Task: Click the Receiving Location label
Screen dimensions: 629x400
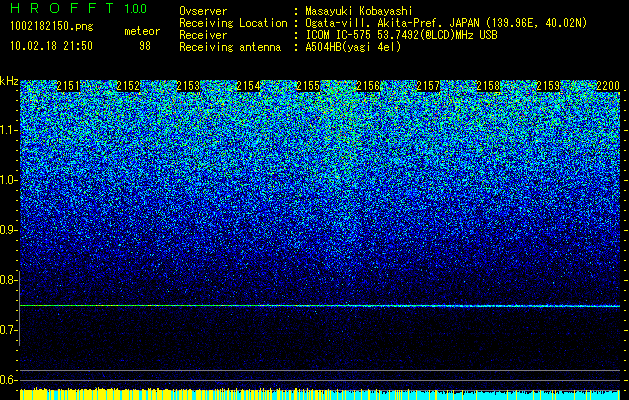Action: [233, 23]
